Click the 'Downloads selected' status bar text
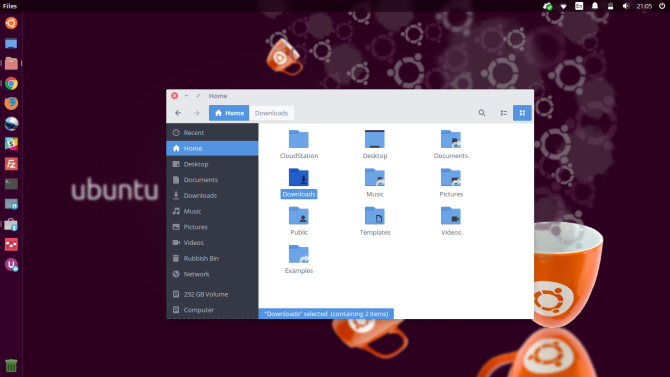Image resolution: width=670 pixels, height=377 pixels. point(326,314)
